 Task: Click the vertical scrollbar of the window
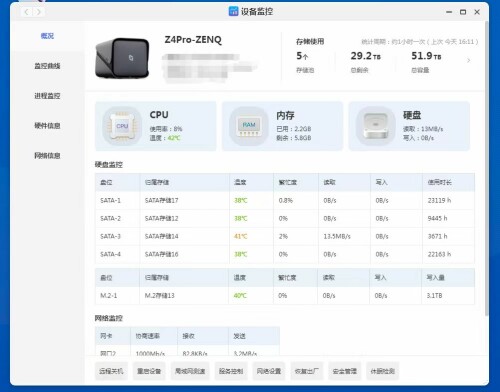487,168
